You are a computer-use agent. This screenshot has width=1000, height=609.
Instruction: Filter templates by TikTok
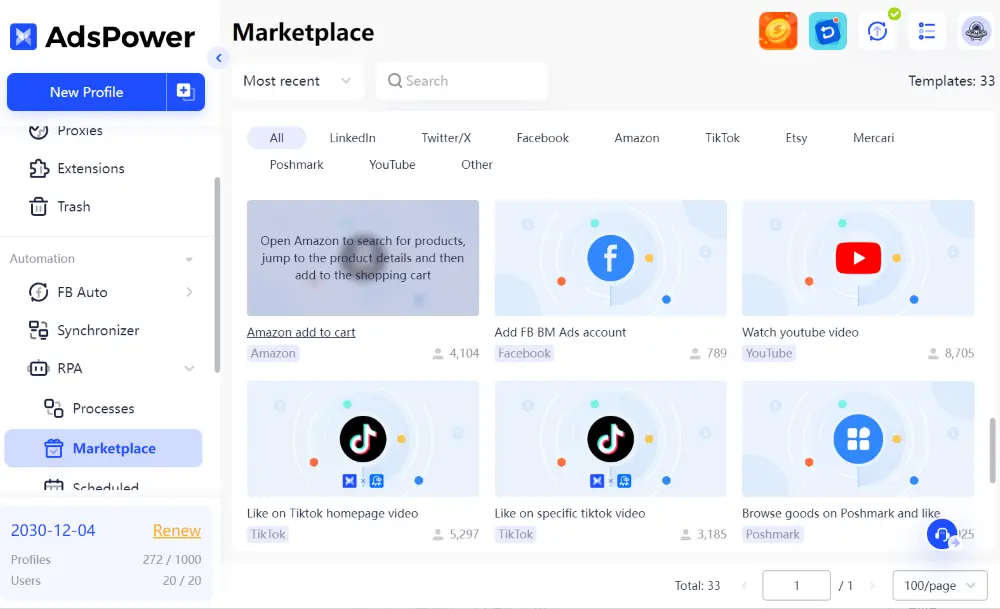click(723, 138)
